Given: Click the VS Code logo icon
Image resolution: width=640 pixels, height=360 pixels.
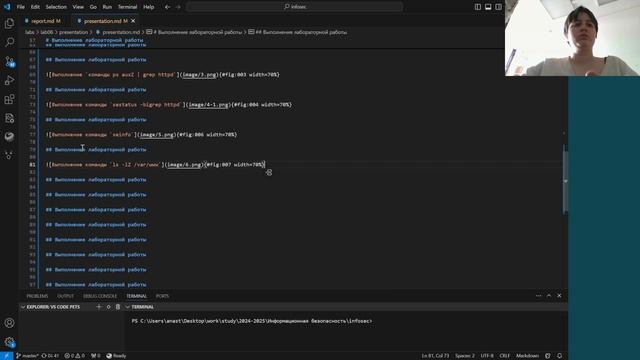Looking at the screenshot, I should 7,7.
